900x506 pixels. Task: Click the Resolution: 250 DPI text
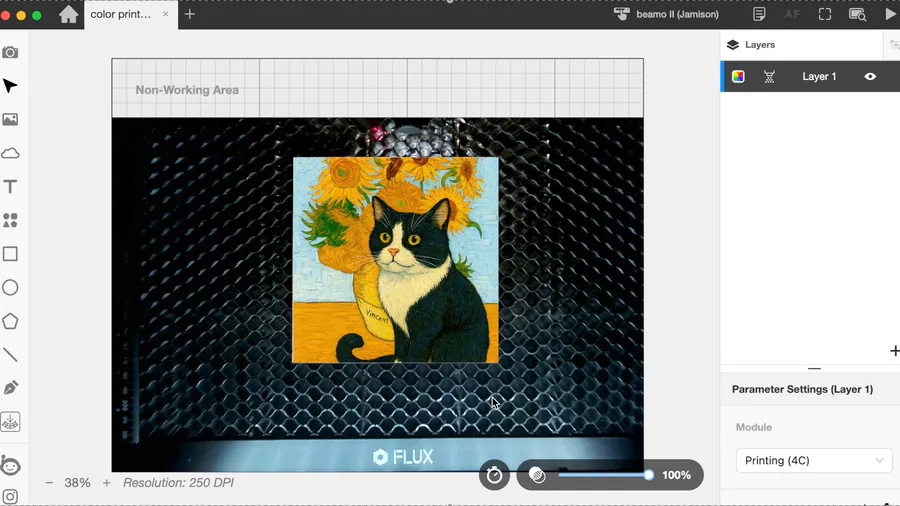click(179, 483)
